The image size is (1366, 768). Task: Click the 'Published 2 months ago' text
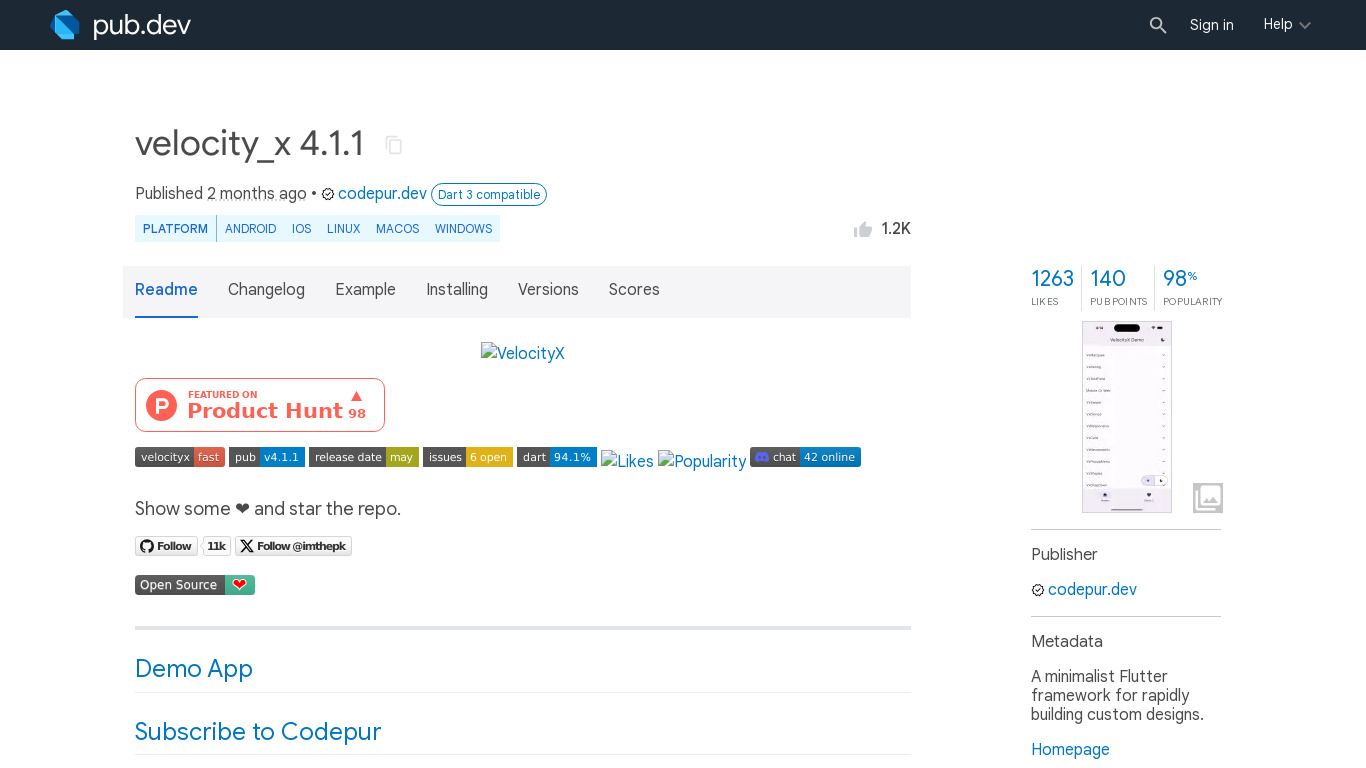221,194
